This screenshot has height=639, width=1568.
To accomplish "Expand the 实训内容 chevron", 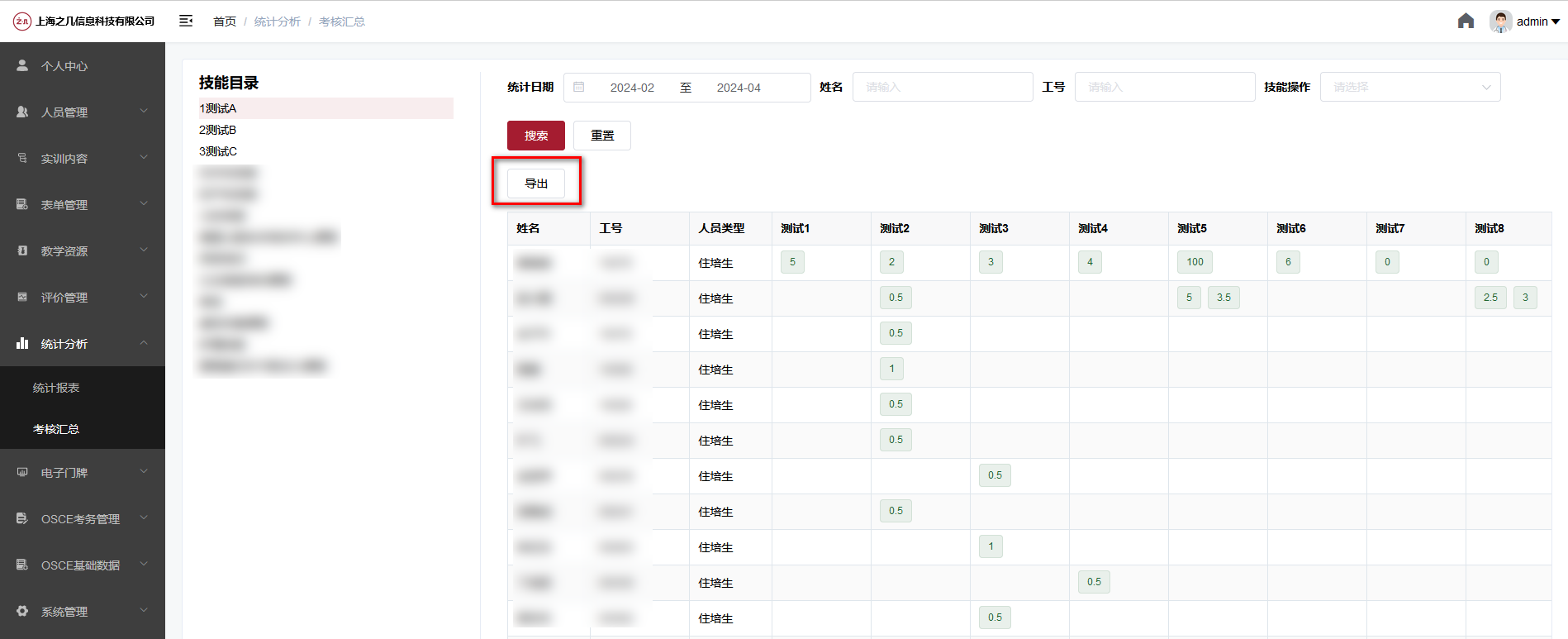I will [144, 157].
